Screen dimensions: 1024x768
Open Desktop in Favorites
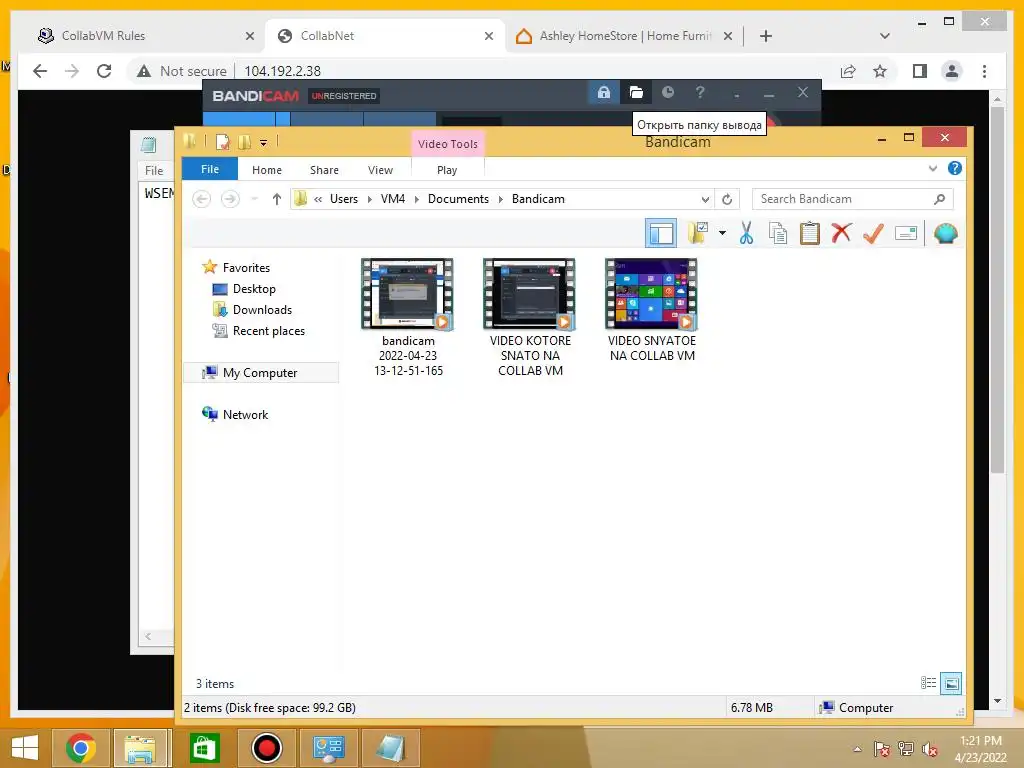254,289
